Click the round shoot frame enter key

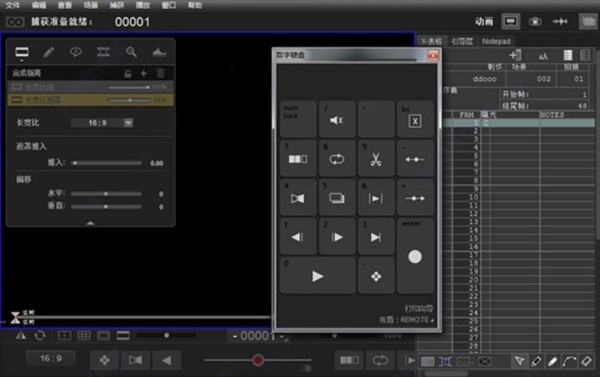[415, 256]
